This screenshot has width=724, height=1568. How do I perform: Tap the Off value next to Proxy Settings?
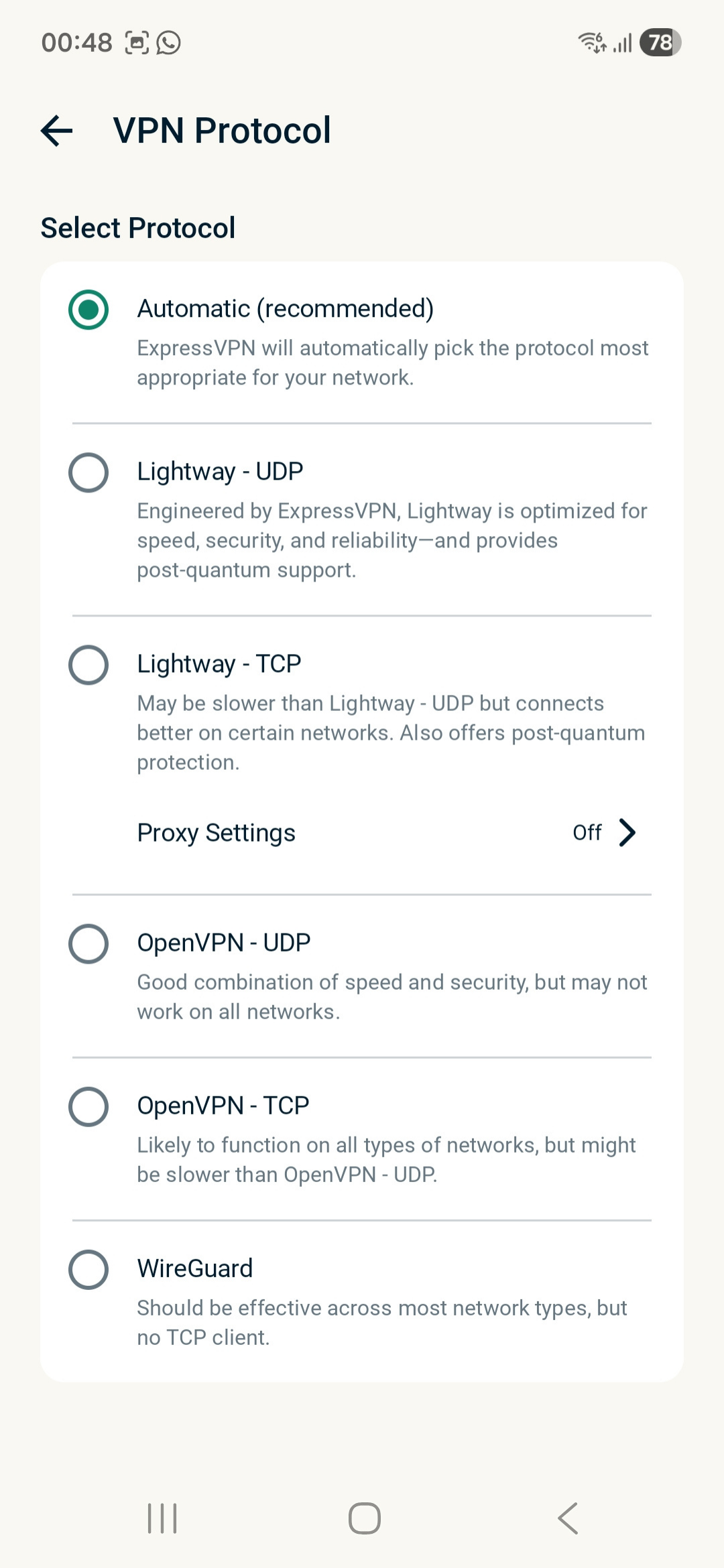(587, 832)
